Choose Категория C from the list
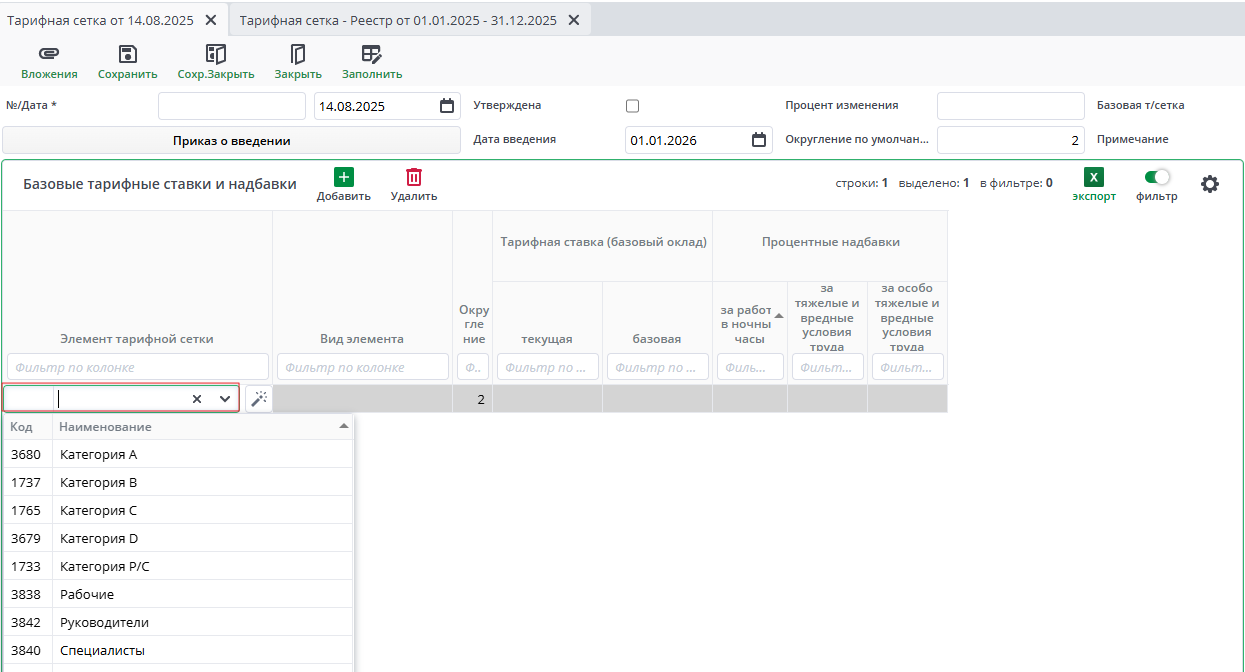 [178, 510]
